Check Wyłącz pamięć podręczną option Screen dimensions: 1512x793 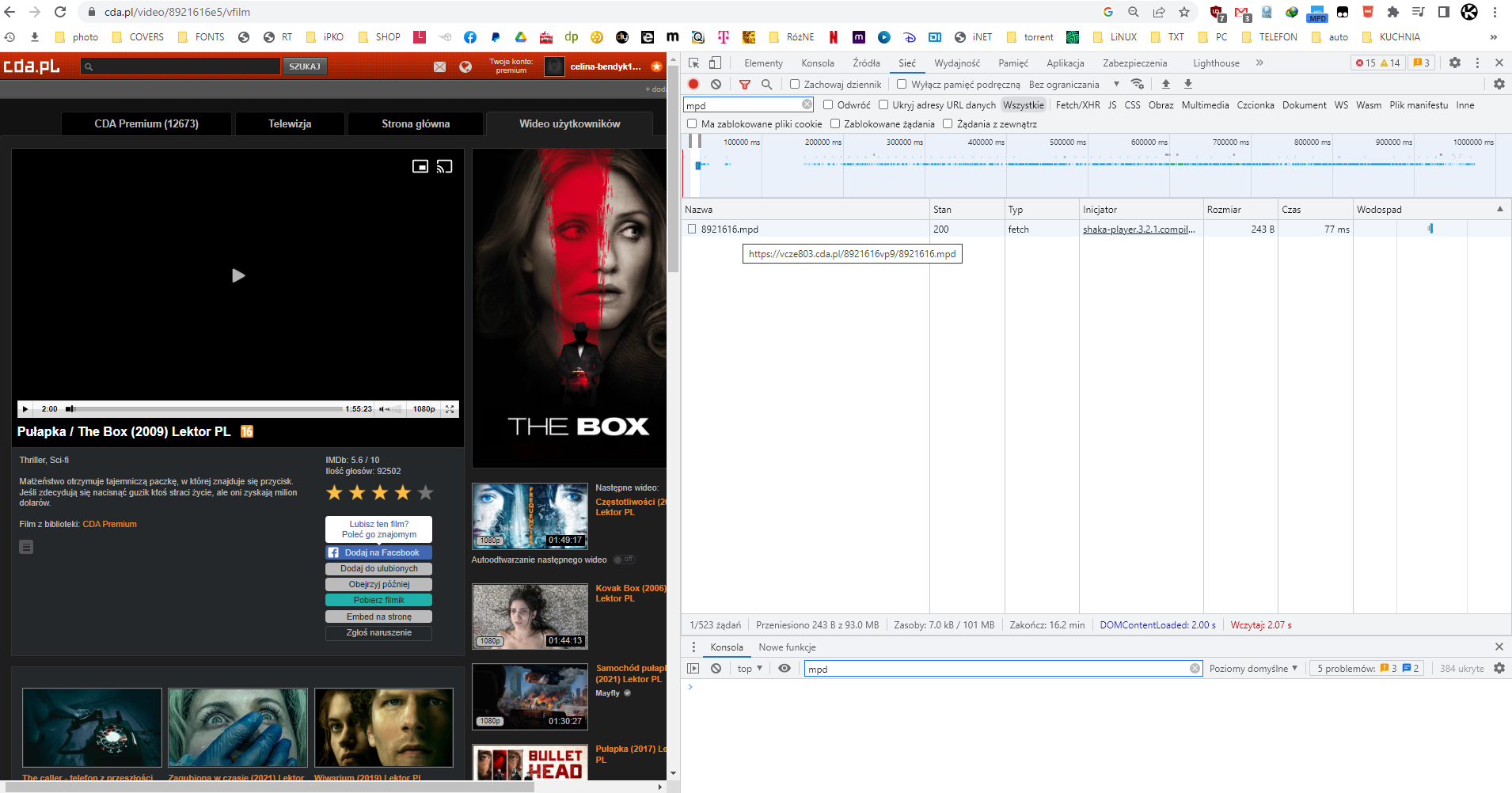point(902,84)
